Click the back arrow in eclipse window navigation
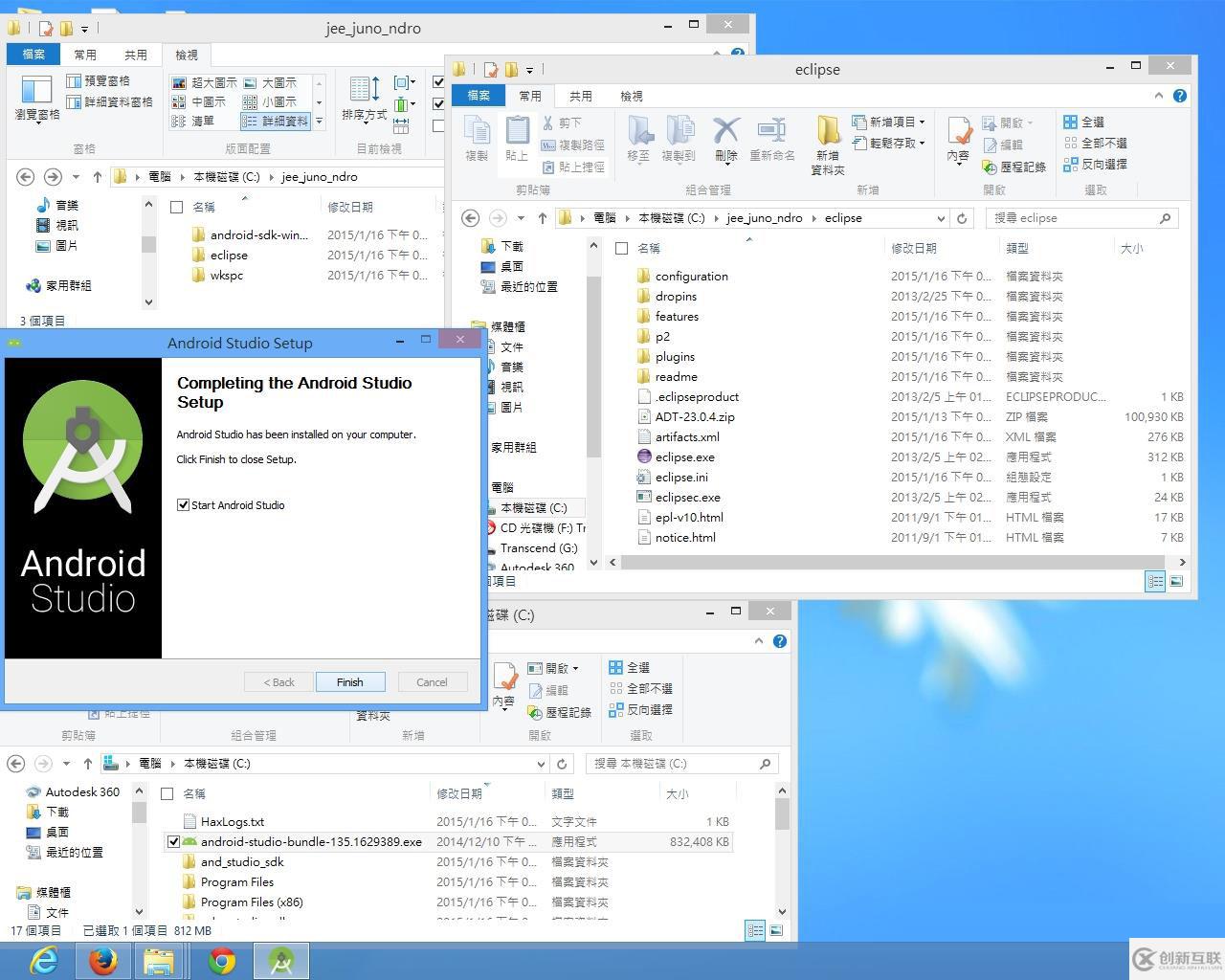Screen dimensions: 1225x980 pos(470,218)
